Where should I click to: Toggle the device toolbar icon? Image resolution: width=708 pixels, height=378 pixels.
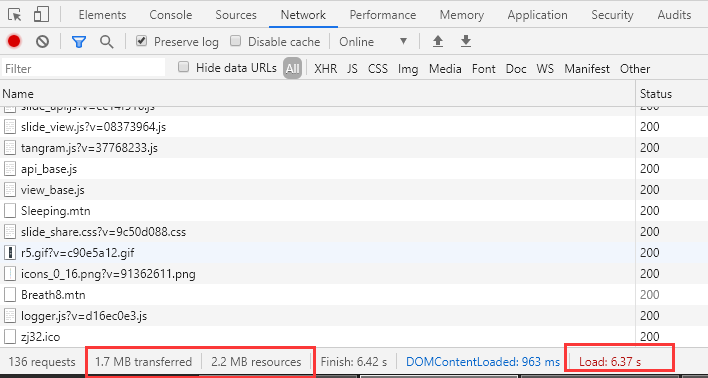(x=42, y=14)
